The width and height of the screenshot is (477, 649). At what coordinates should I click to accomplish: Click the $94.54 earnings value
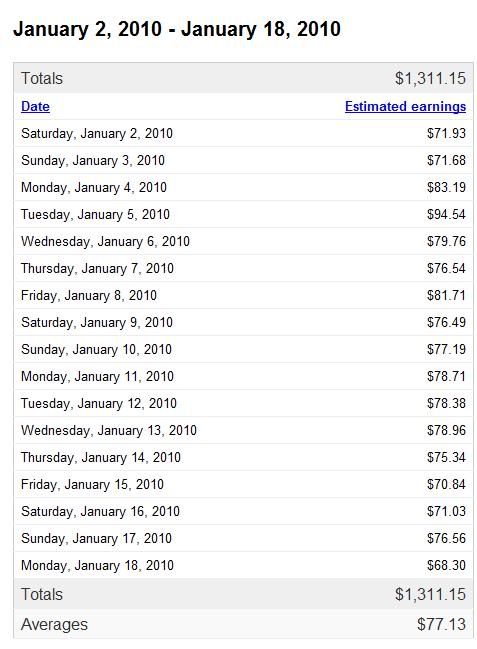click(x=446, y=214)
